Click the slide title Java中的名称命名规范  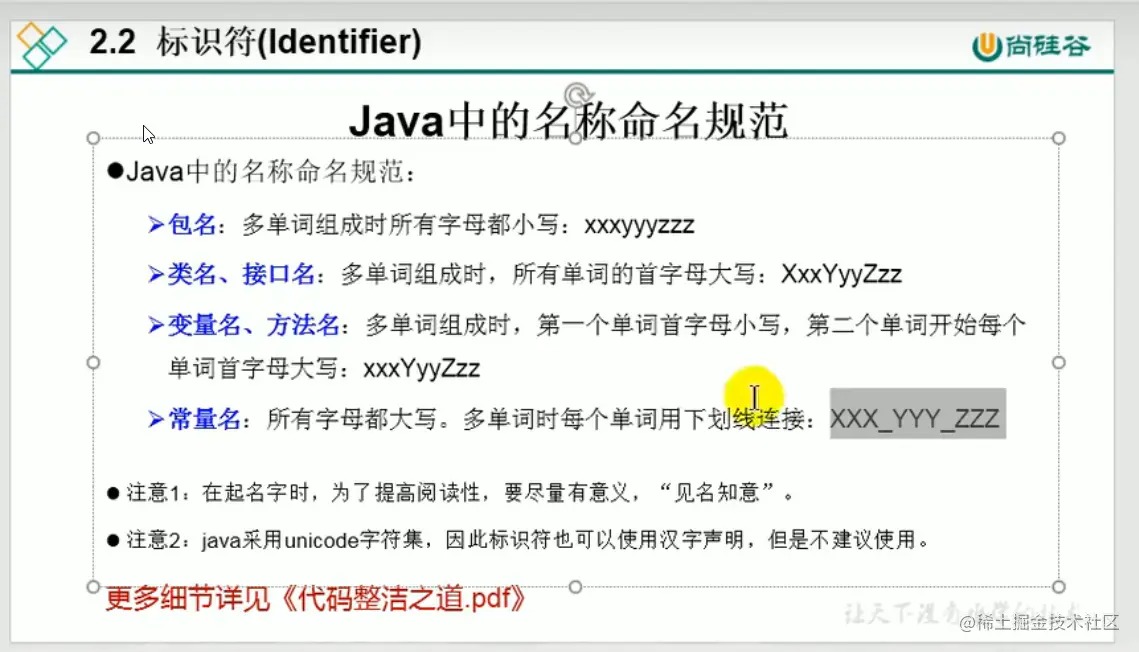pos(568,120)
